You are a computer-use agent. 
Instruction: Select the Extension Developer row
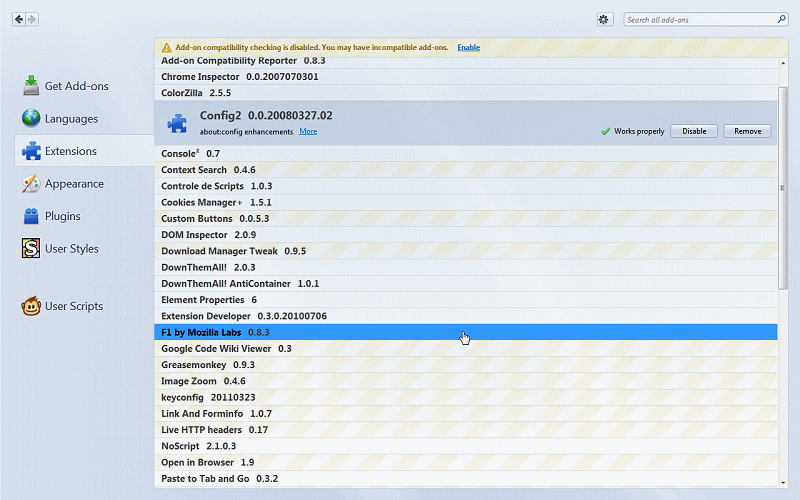point(466,316)
